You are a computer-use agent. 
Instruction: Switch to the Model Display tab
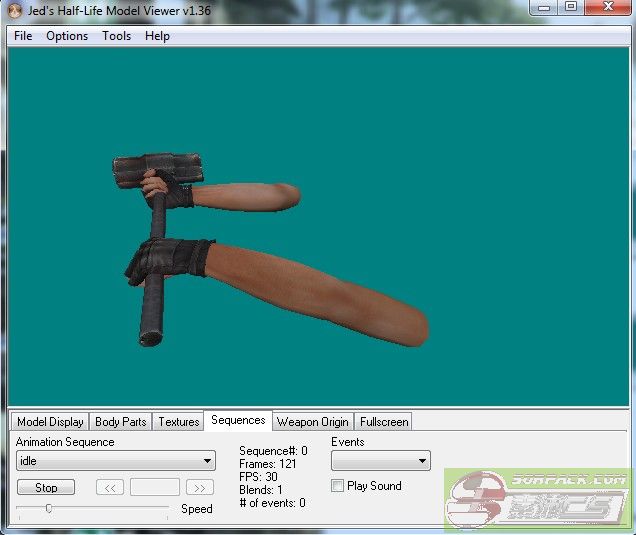coord(50,422)
